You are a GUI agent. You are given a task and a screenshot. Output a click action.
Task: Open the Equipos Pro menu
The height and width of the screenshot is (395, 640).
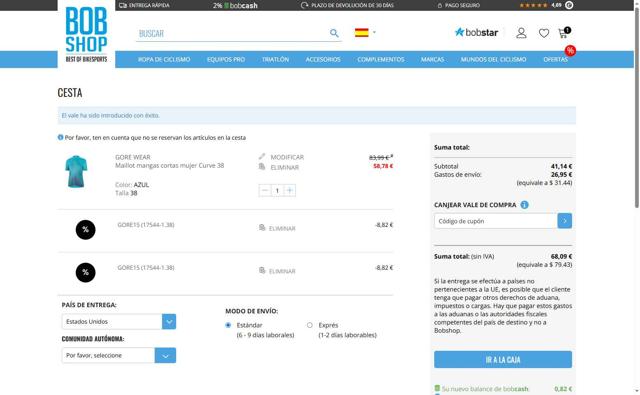pos(226,60)
